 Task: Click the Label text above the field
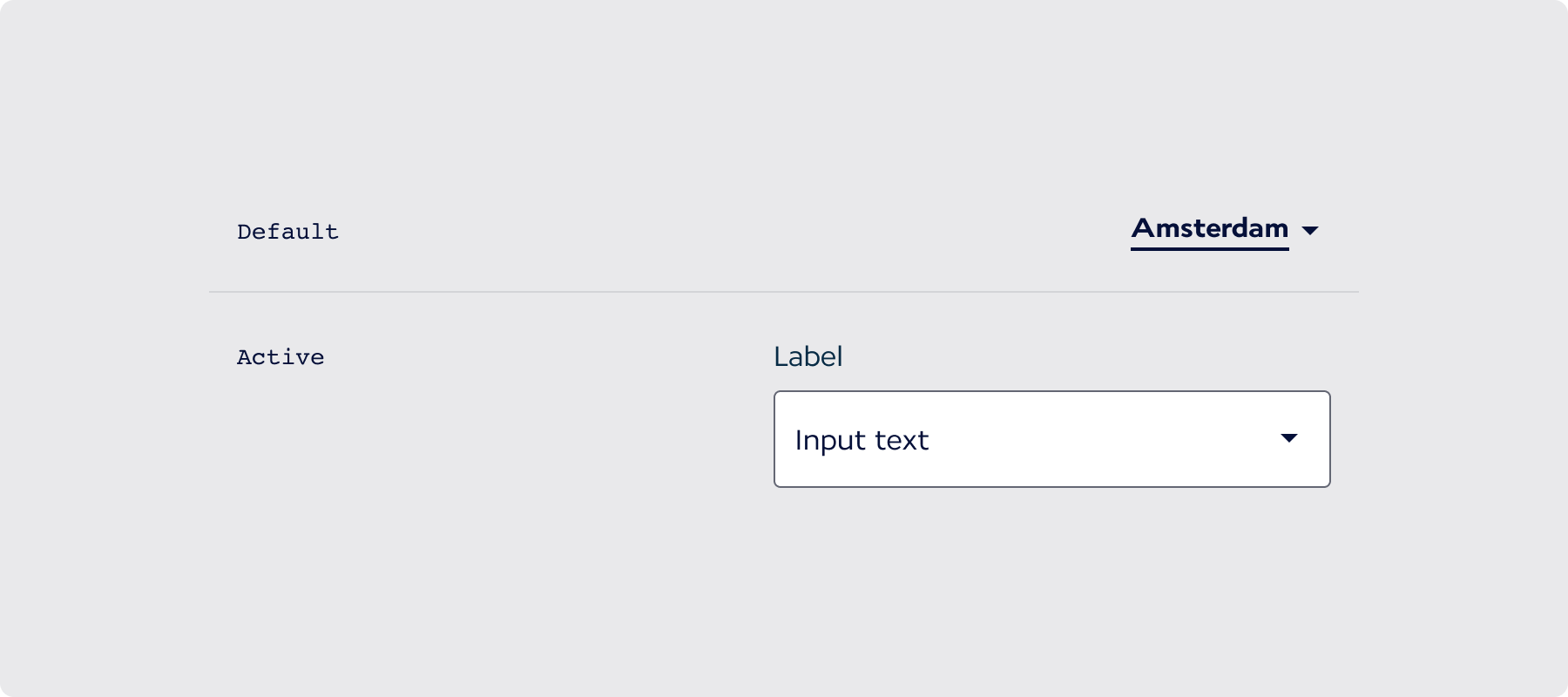(x=808, y=356)
